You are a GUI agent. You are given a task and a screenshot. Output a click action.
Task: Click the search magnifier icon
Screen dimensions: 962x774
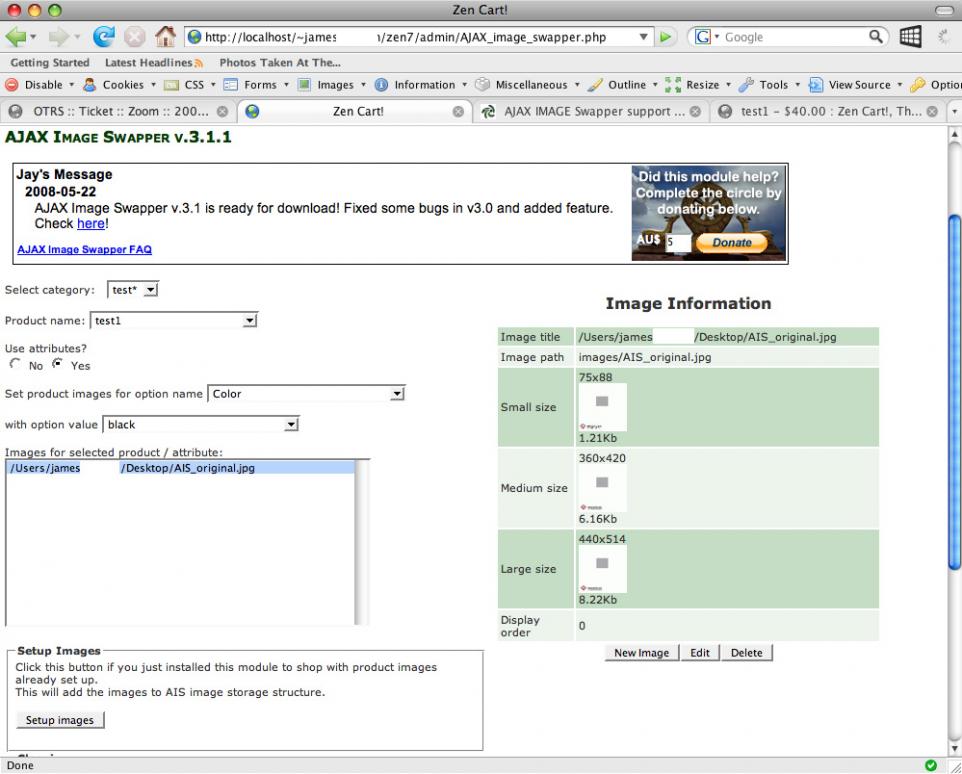[x=876, y=37]
